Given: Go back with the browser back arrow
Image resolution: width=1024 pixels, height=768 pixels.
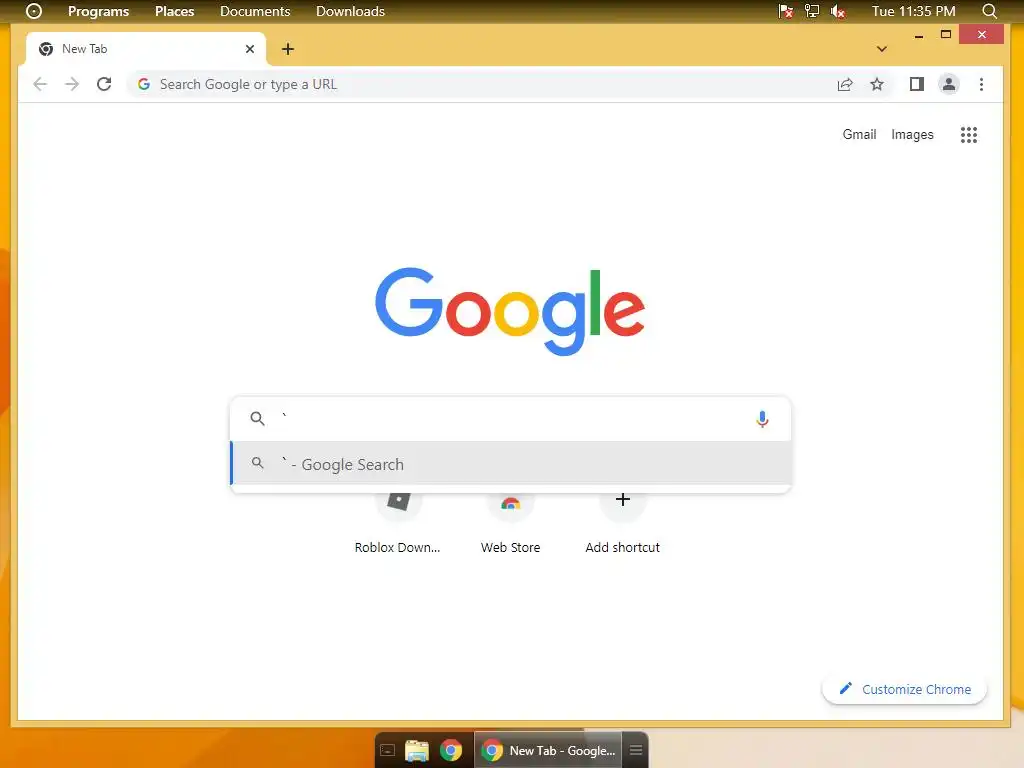Looking at the screenshot, I should (x=40, y=84).
